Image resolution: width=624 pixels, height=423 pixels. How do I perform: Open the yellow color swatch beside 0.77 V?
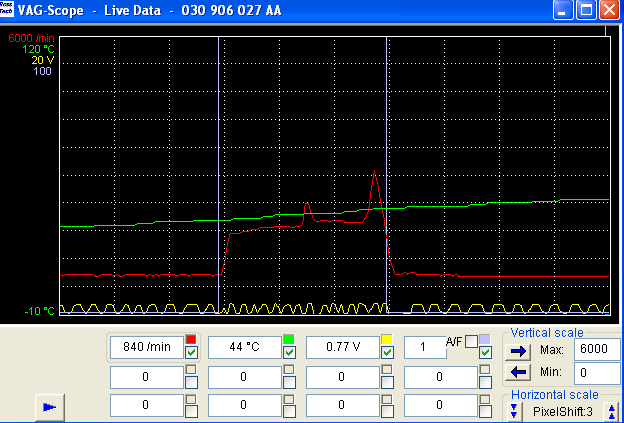click(x=387, y=339)
